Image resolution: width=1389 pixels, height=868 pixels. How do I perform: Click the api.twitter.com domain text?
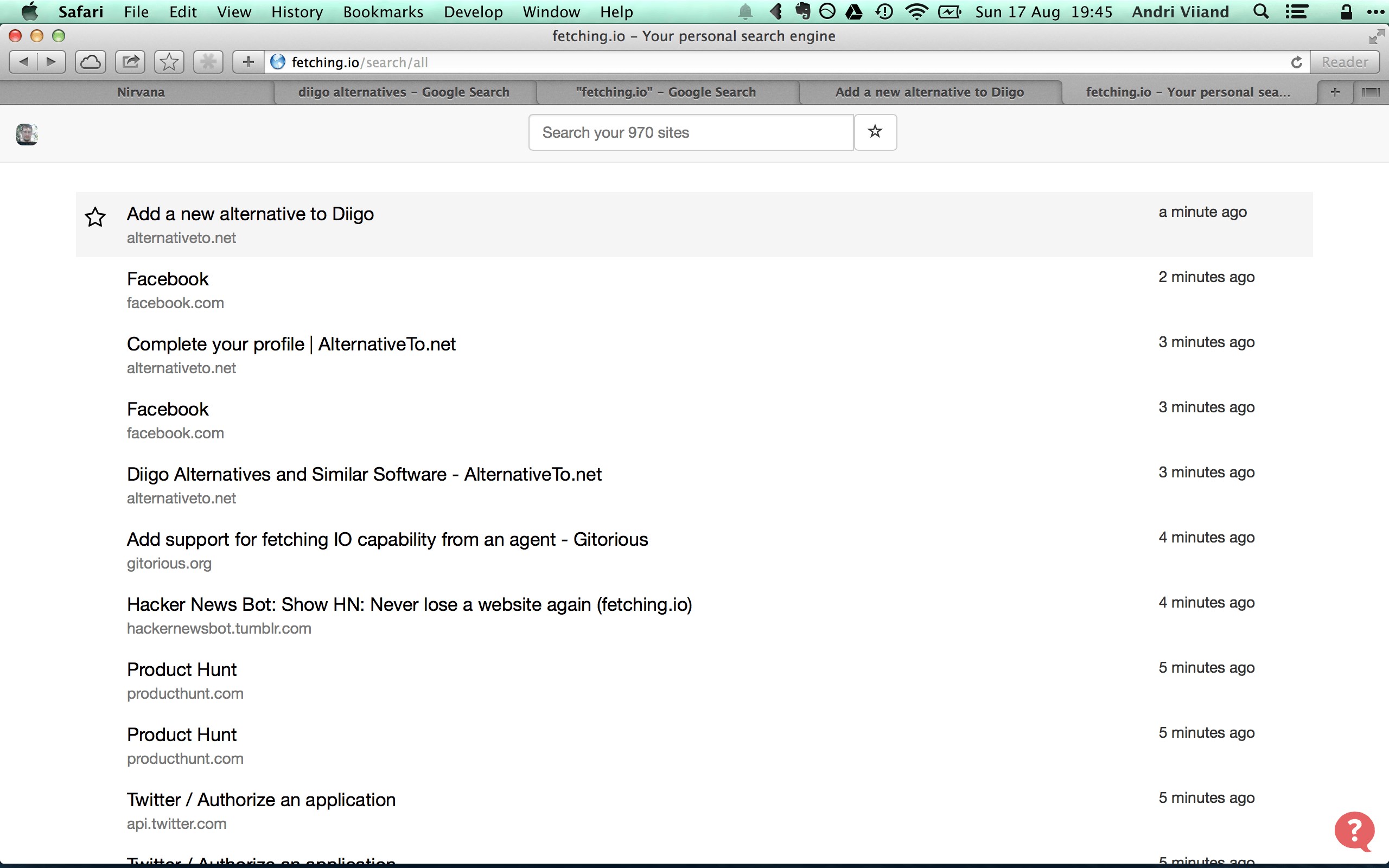tap(176, 824)
